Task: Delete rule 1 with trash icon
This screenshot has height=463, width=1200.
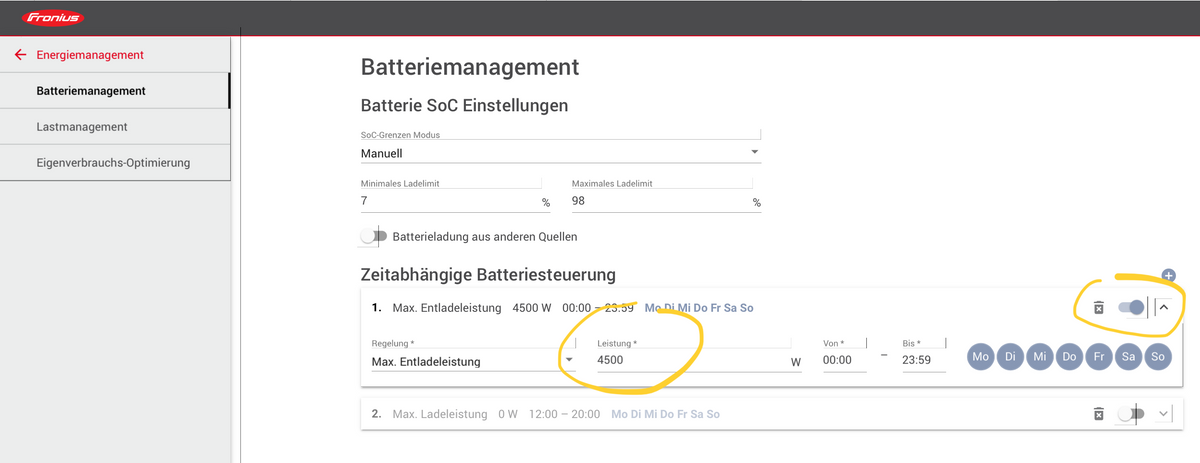Action: tap(1098, 308)
